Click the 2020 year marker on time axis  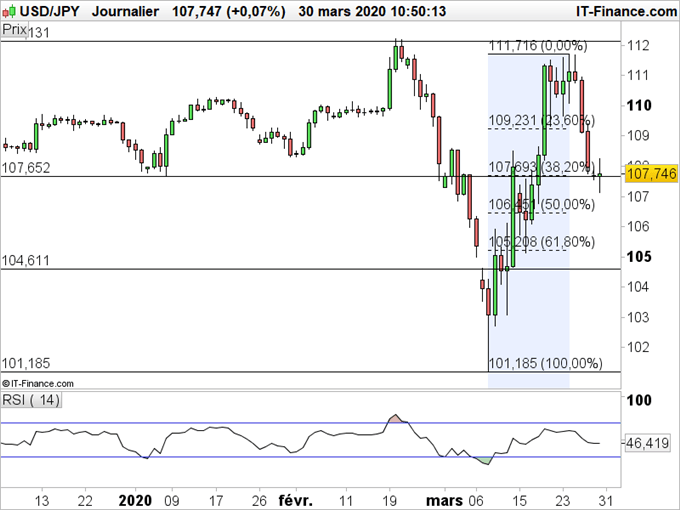point(135,500)
